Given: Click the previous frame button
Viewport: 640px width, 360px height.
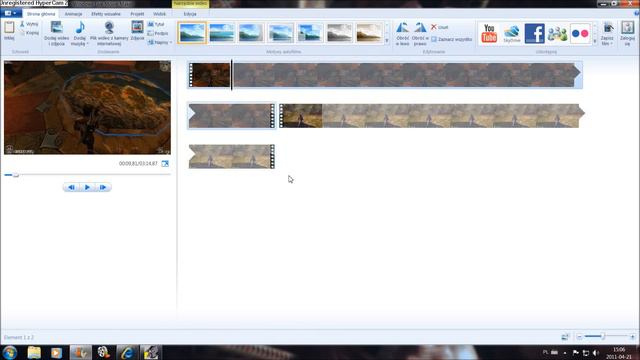Looking at the screenshot, I should pos(71,187).
